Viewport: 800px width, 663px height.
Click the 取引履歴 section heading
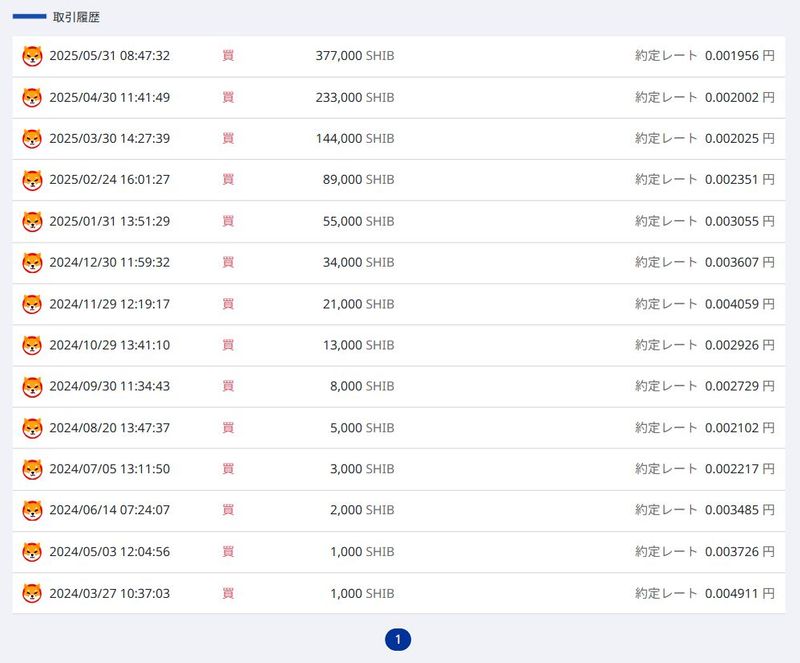click(76, 17)
